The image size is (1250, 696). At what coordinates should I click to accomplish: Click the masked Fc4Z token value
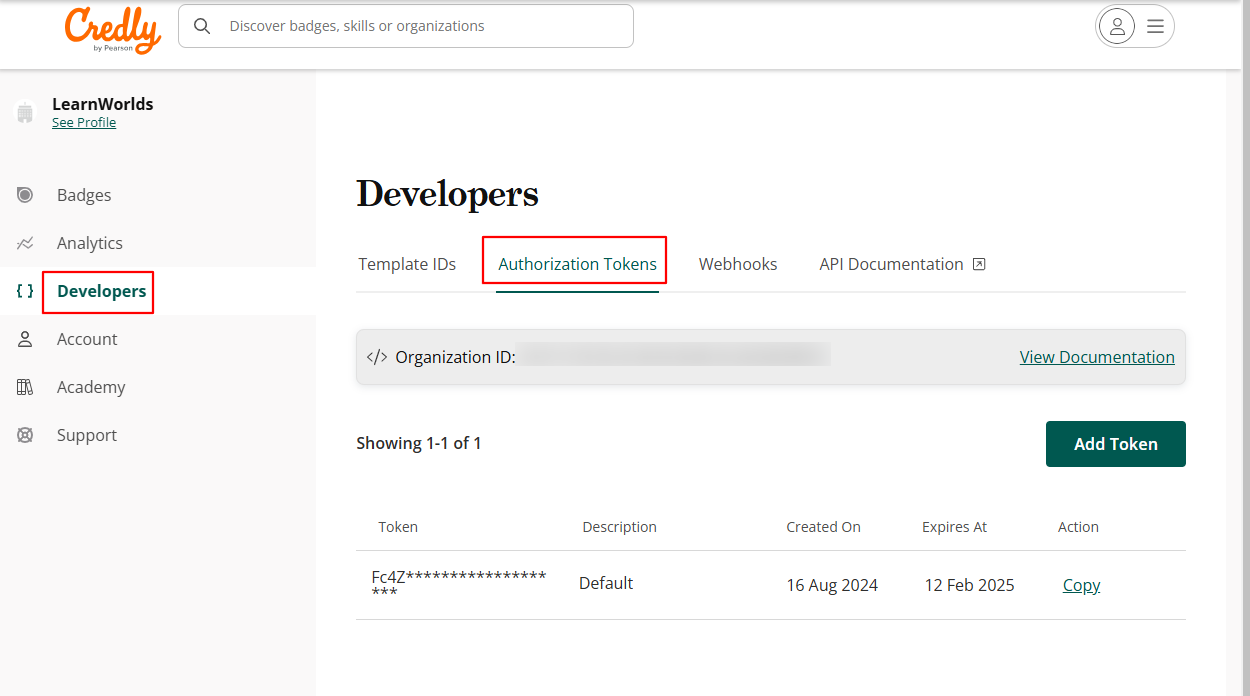click(x=459, y=585)
